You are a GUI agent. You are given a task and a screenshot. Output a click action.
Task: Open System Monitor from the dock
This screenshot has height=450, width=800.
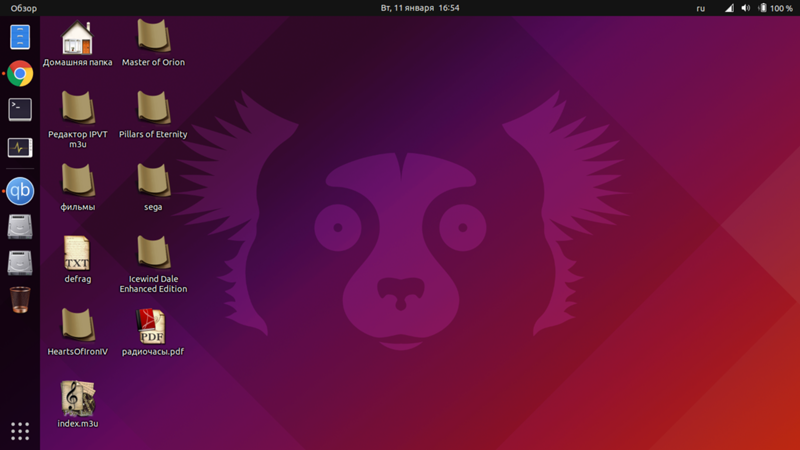(x=20, y=147)
